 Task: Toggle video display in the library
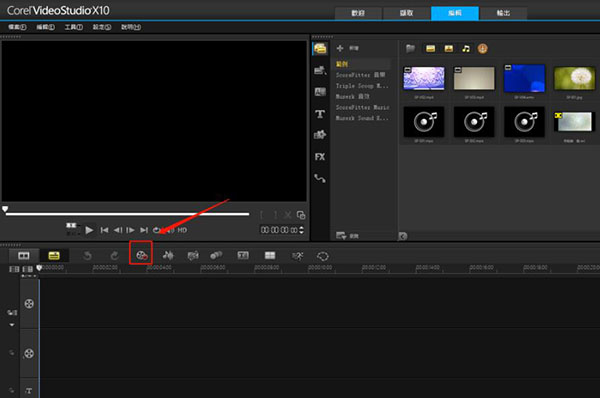430,49
